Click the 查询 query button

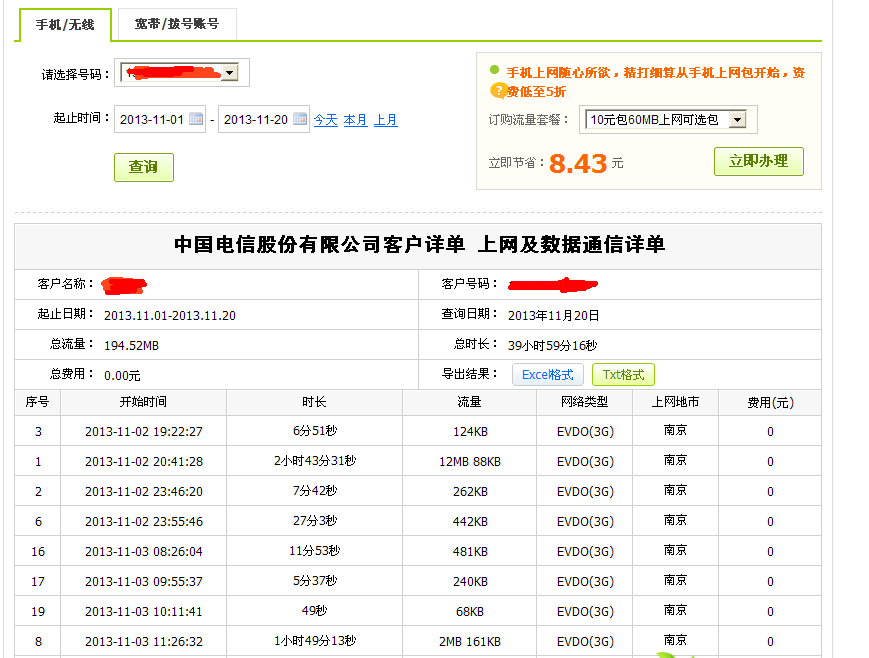[144, 167]
